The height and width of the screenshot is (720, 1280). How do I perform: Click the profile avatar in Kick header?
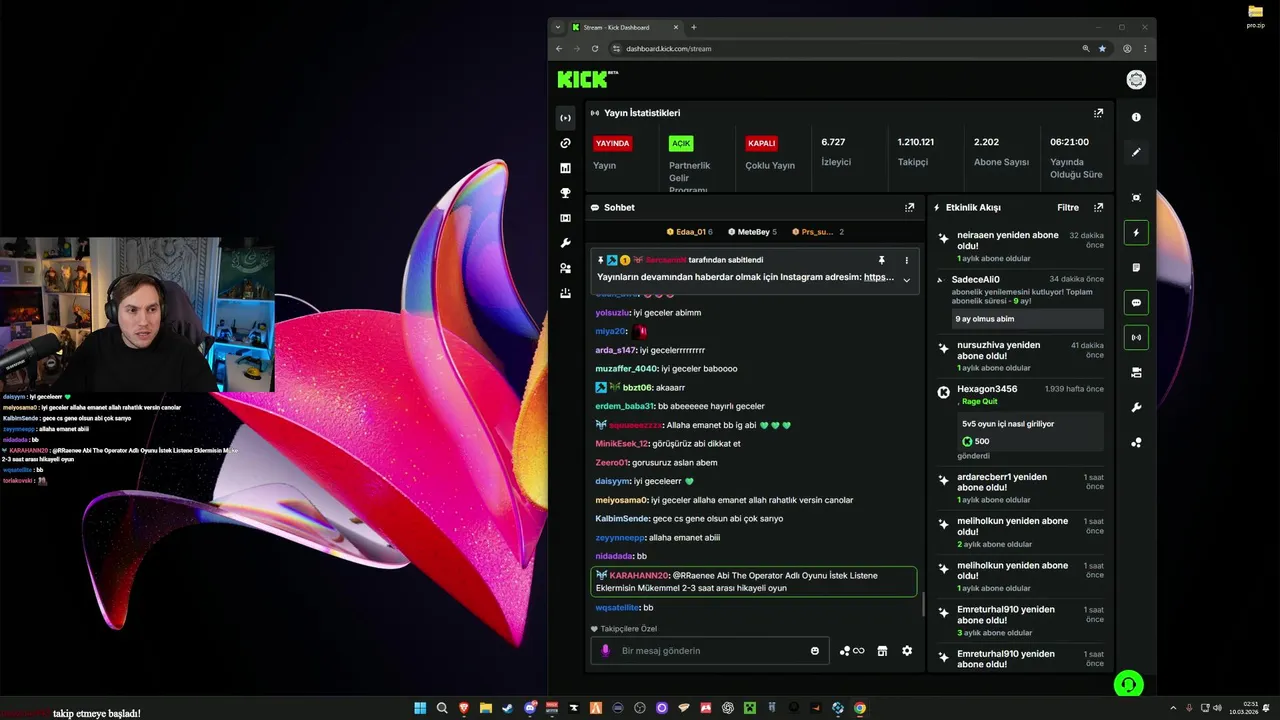[1136, 80]
